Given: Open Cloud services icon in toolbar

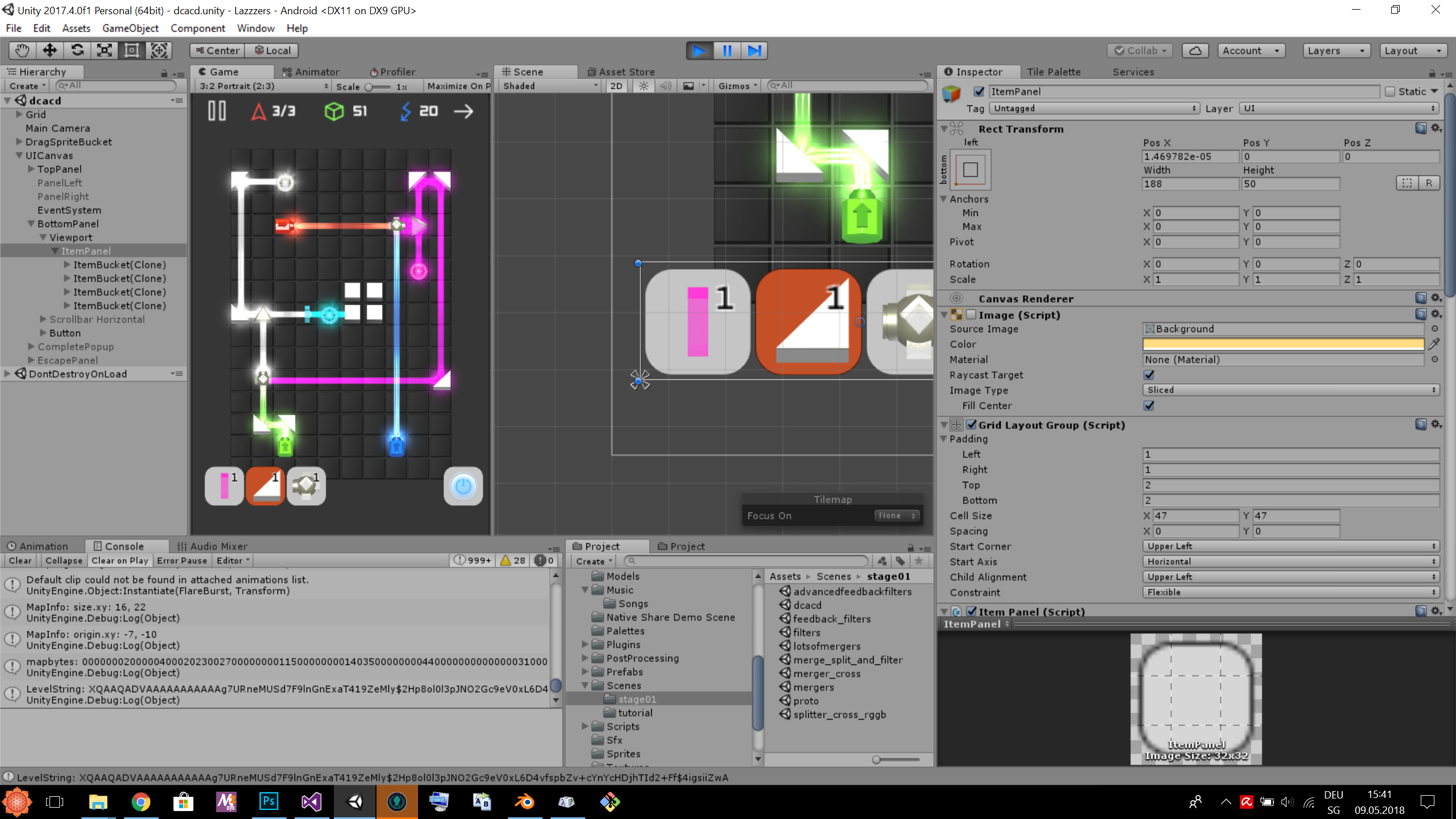Looking at the screenshot, I should pyautogui.click(x=1195, y=51).
